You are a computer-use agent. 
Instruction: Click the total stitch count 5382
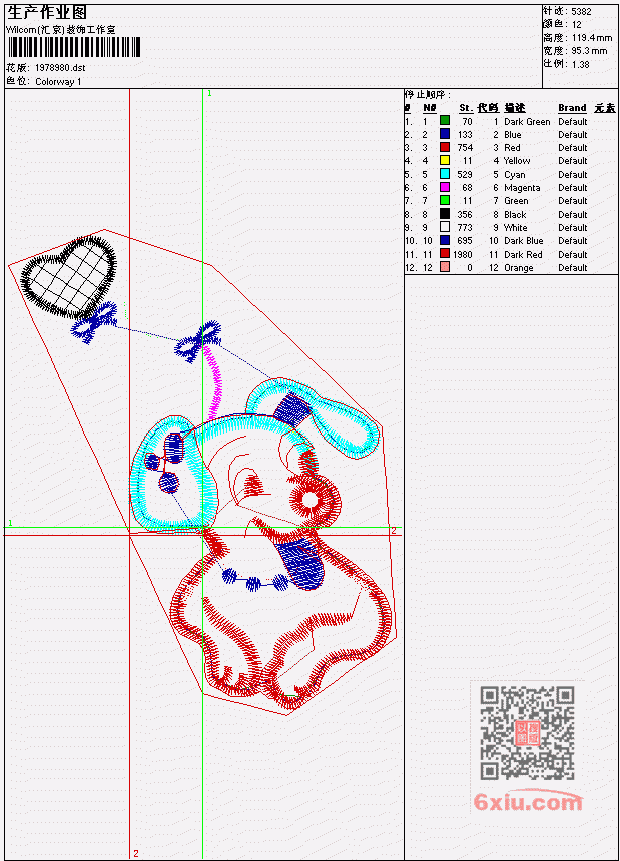pos(581,12)
